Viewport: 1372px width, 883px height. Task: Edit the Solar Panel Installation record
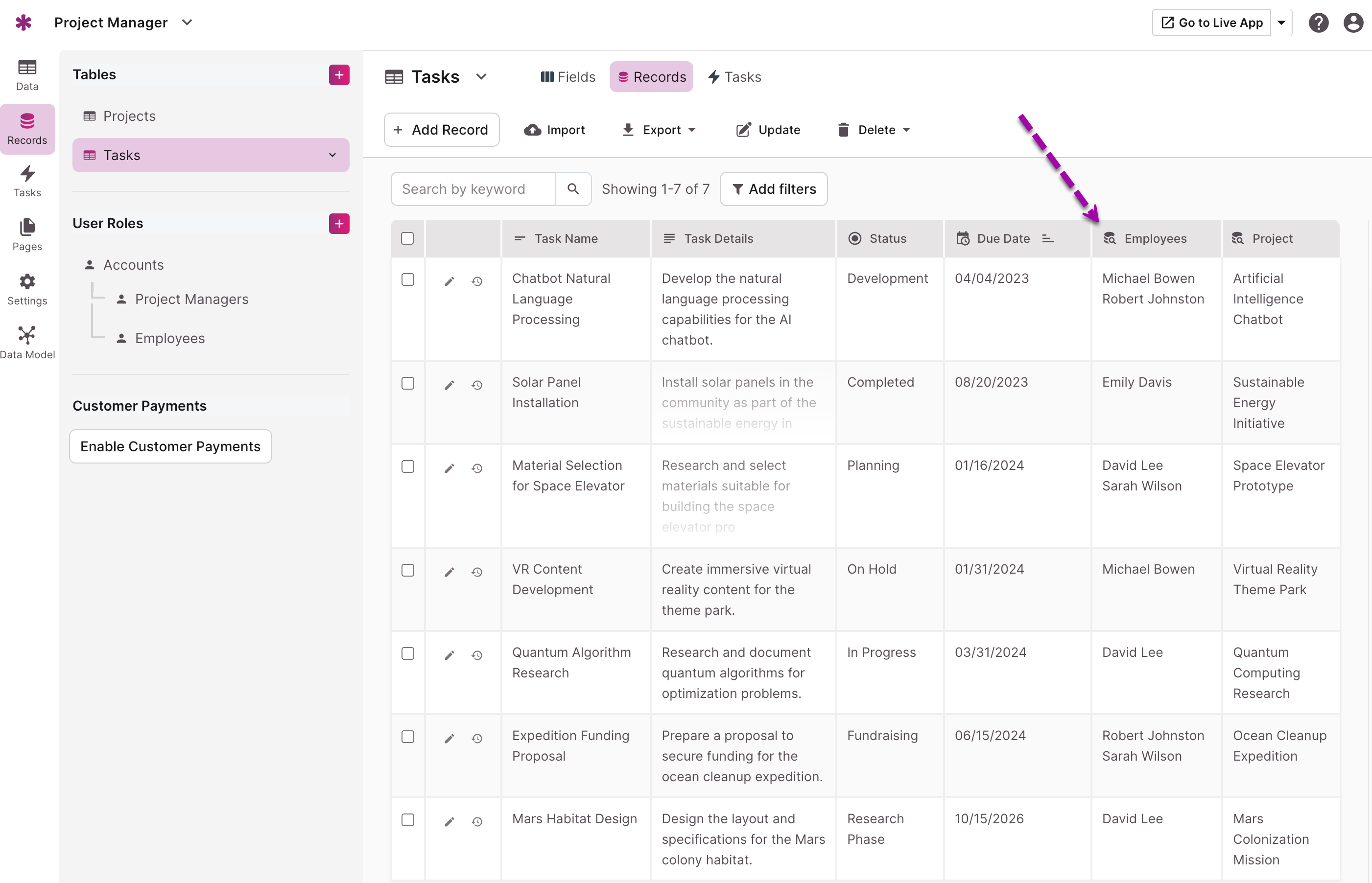tap(449, 385)
